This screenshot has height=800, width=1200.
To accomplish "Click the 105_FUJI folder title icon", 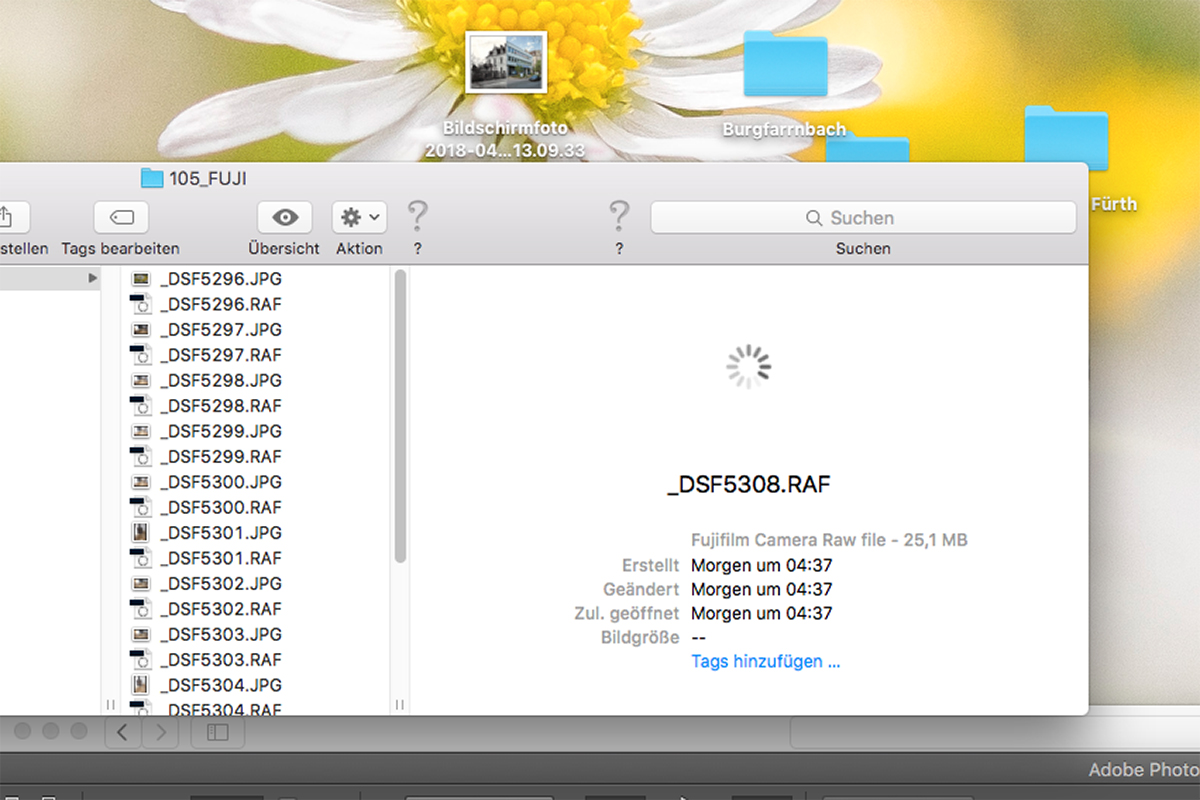I will [x=152, y=179].
